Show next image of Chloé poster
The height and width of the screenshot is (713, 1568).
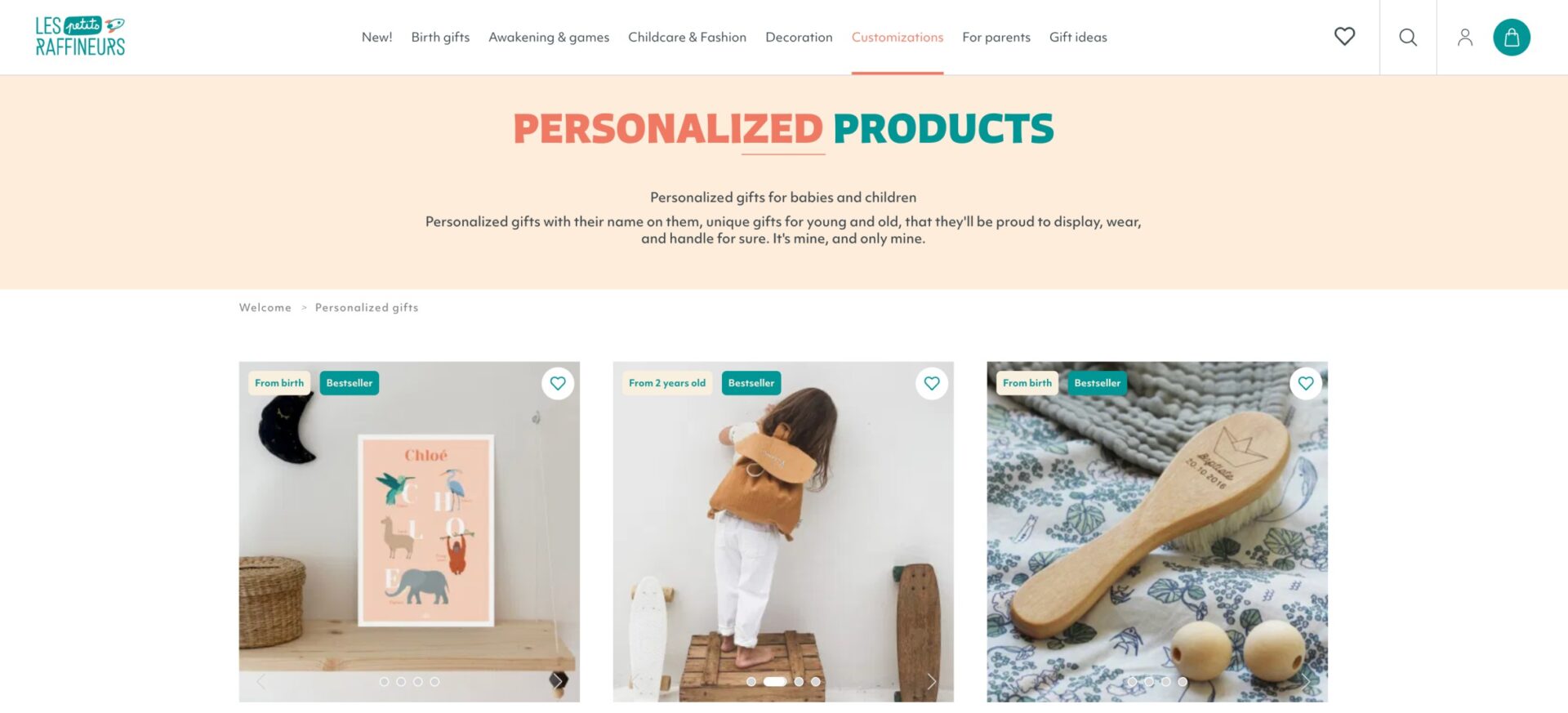pos(558,680)
